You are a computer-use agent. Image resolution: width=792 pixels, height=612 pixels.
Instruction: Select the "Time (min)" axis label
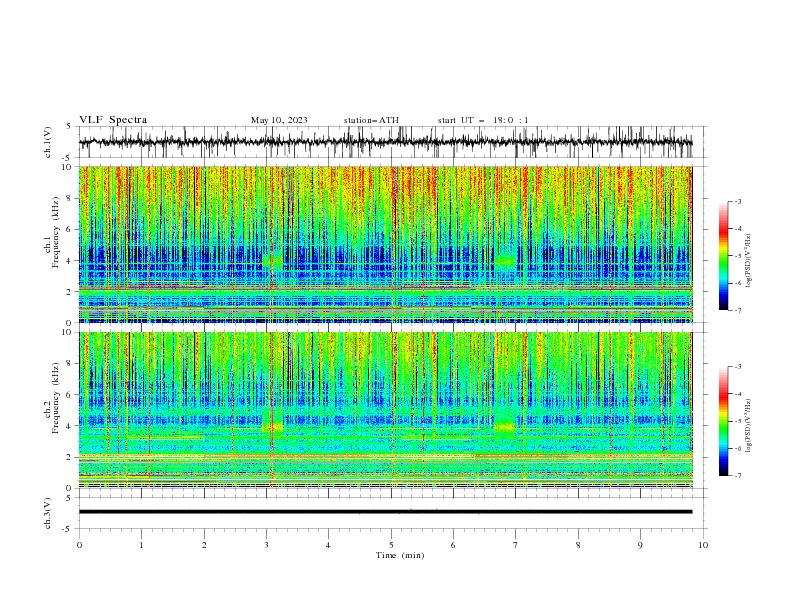(400, 555)
